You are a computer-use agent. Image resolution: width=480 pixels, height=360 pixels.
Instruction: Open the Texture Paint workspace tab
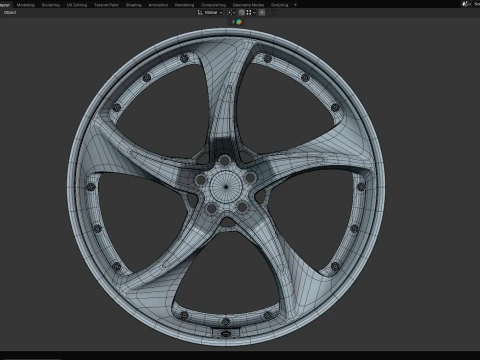106,5
